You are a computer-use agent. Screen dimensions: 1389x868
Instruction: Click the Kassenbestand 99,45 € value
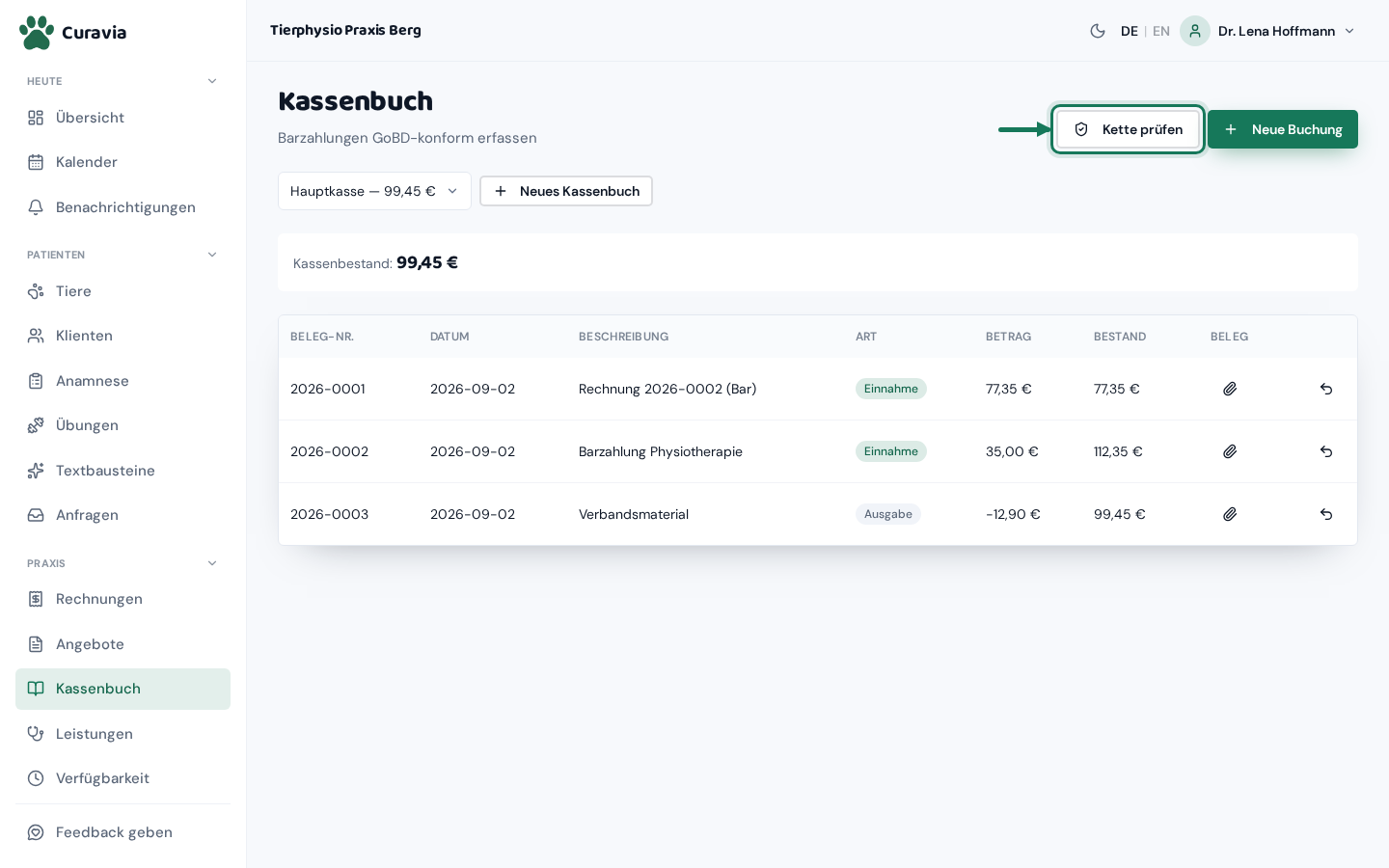coord(427,262)
